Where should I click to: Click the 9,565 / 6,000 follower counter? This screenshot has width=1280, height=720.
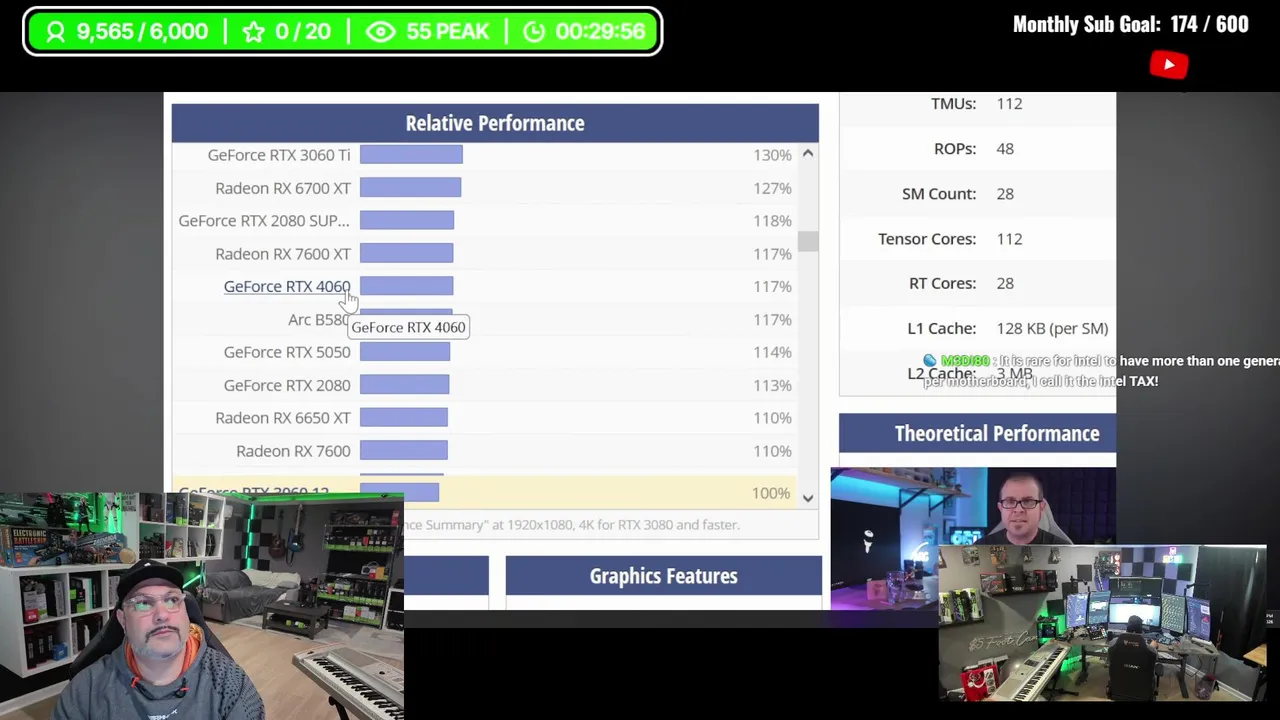142,32
